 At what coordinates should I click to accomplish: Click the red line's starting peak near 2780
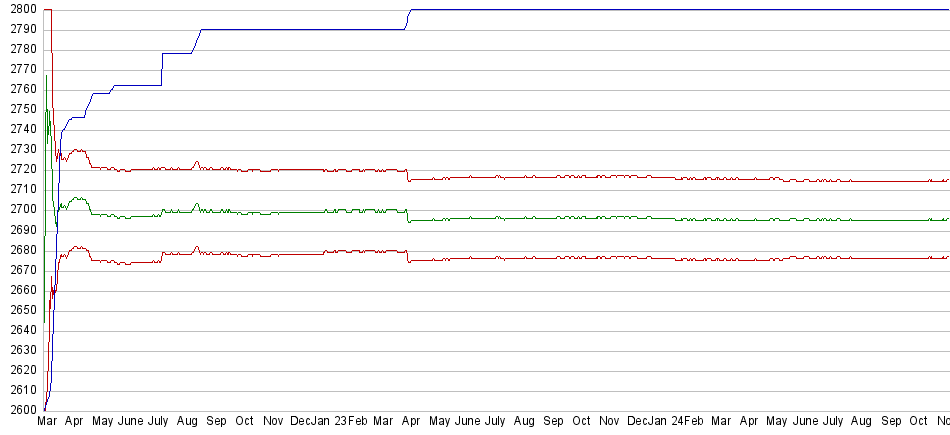tap(52, 52)
